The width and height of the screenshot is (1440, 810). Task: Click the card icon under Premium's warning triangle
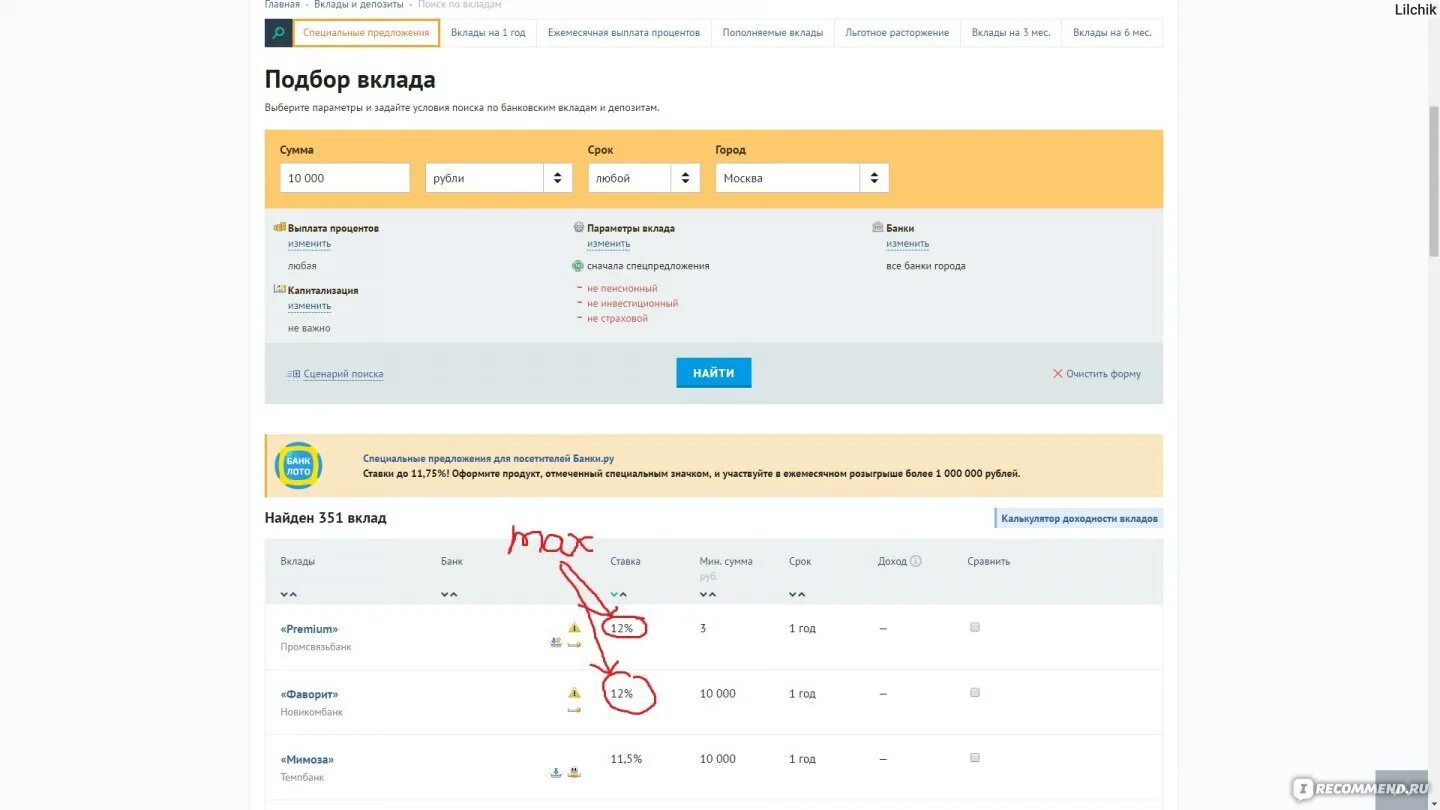(x=574, y=644)
